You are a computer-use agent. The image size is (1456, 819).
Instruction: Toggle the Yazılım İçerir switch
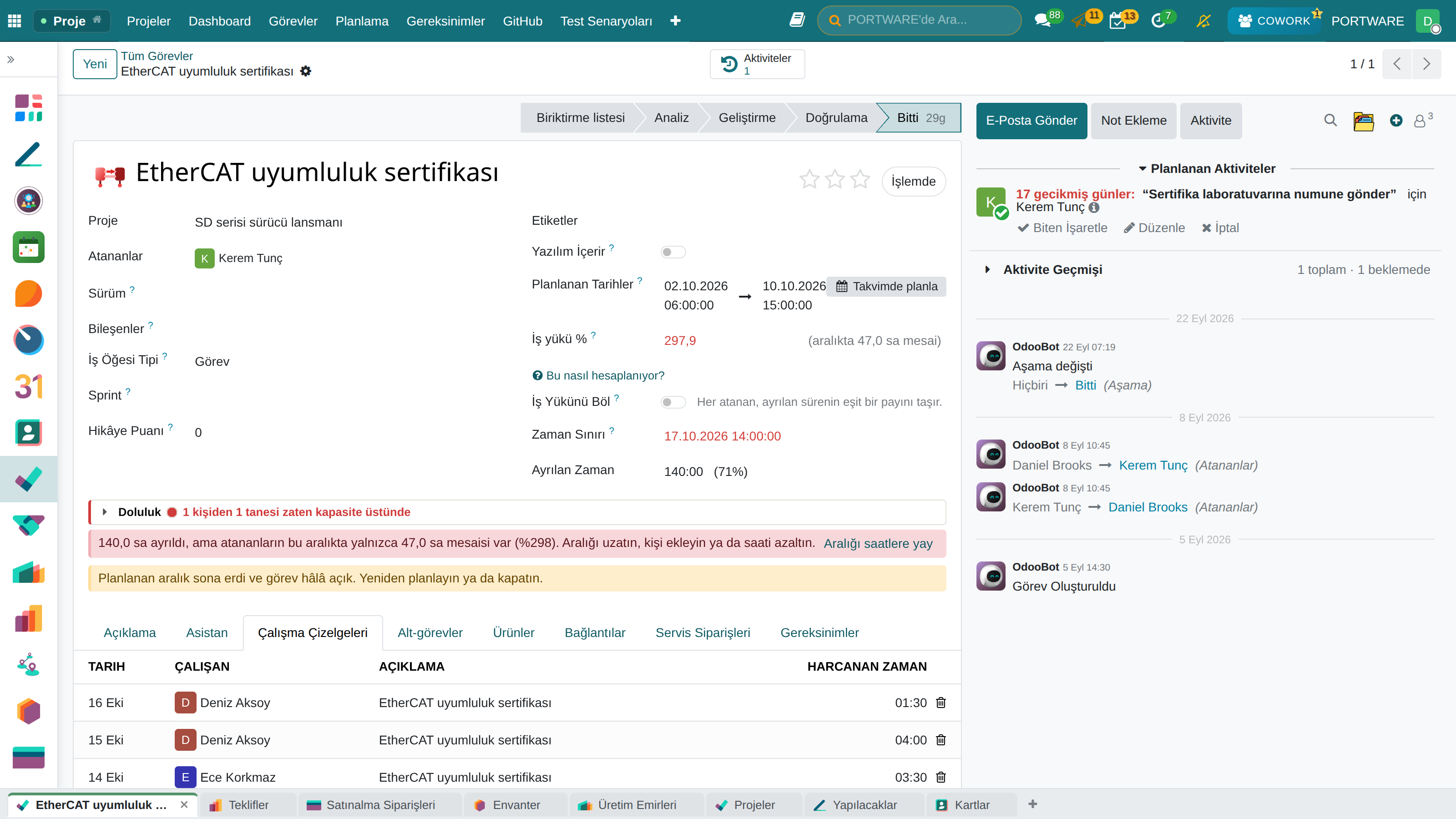point(672,252)
